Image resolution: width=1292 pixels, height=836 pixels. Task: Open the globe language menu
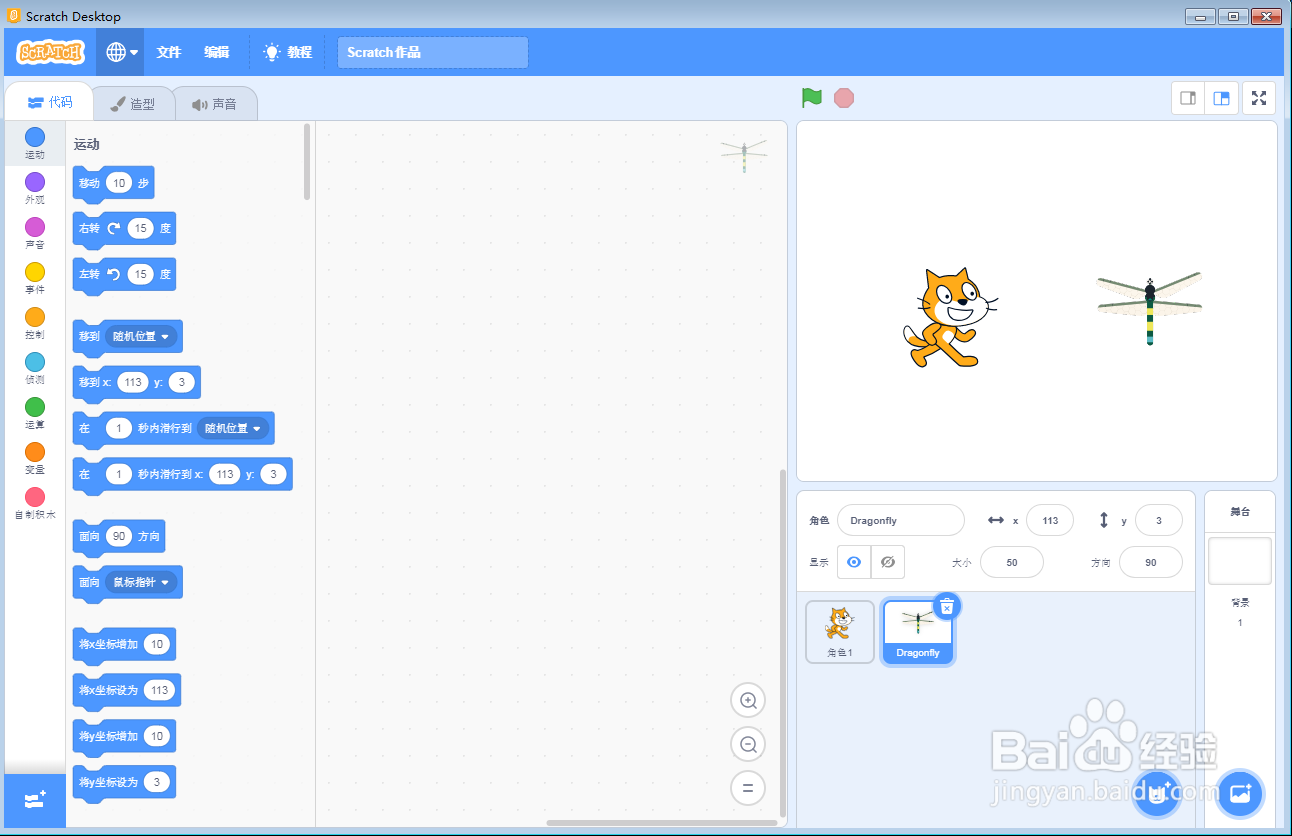point(121,52)
